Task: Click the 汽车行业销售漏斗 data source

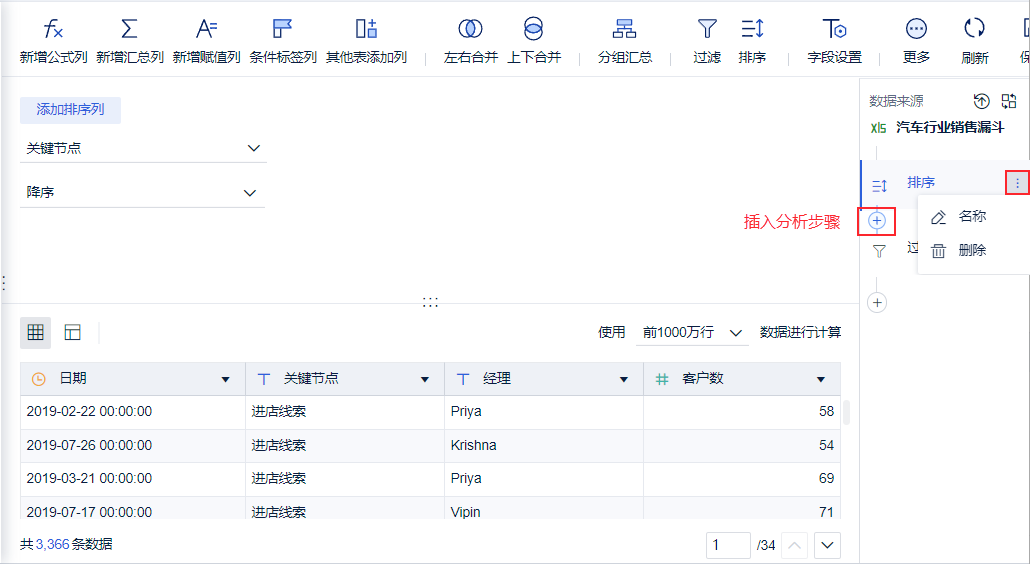Action: click(950, 127)
